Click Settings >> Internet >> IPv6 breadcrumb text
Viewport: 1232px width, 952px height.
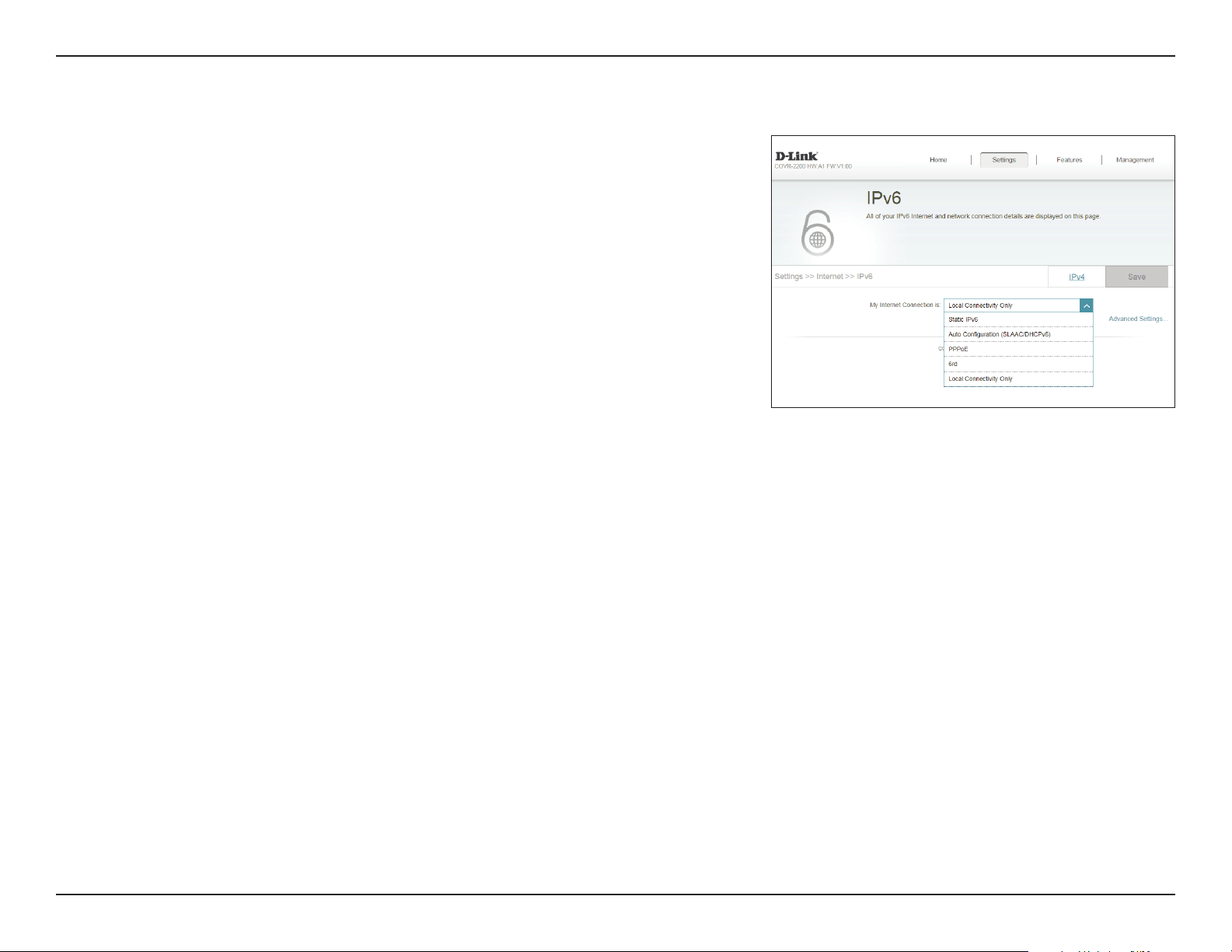(x=823, y=277)
